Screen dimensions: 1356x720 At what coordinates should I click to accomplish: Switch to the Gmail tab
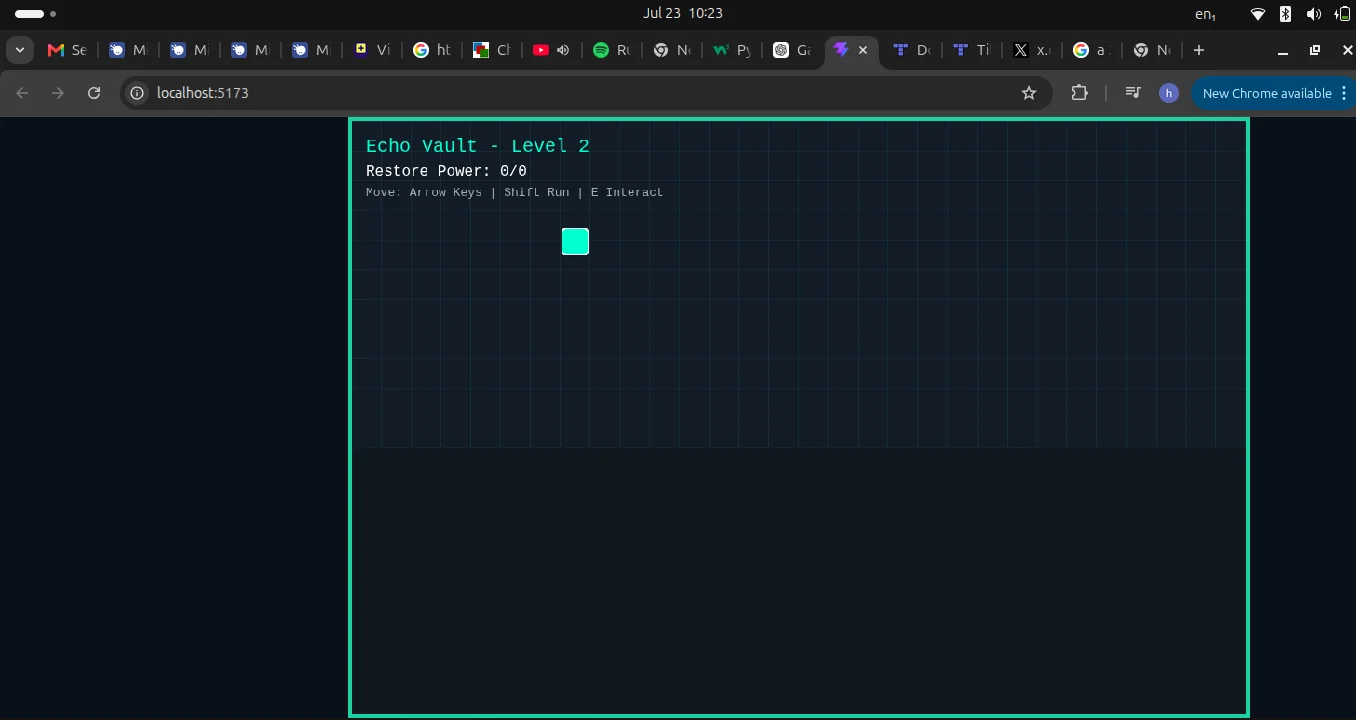point(67,50)
